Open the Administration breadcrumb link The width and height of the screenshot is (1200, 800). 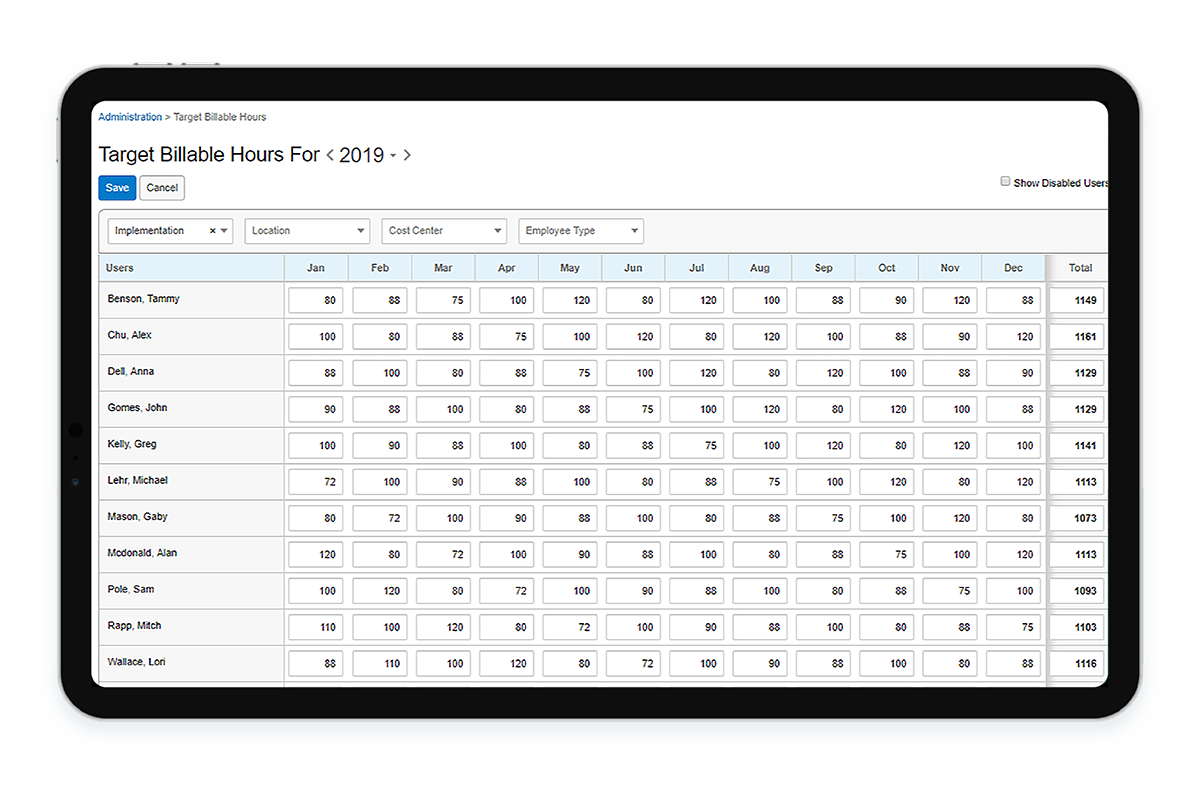coord(130,117)
